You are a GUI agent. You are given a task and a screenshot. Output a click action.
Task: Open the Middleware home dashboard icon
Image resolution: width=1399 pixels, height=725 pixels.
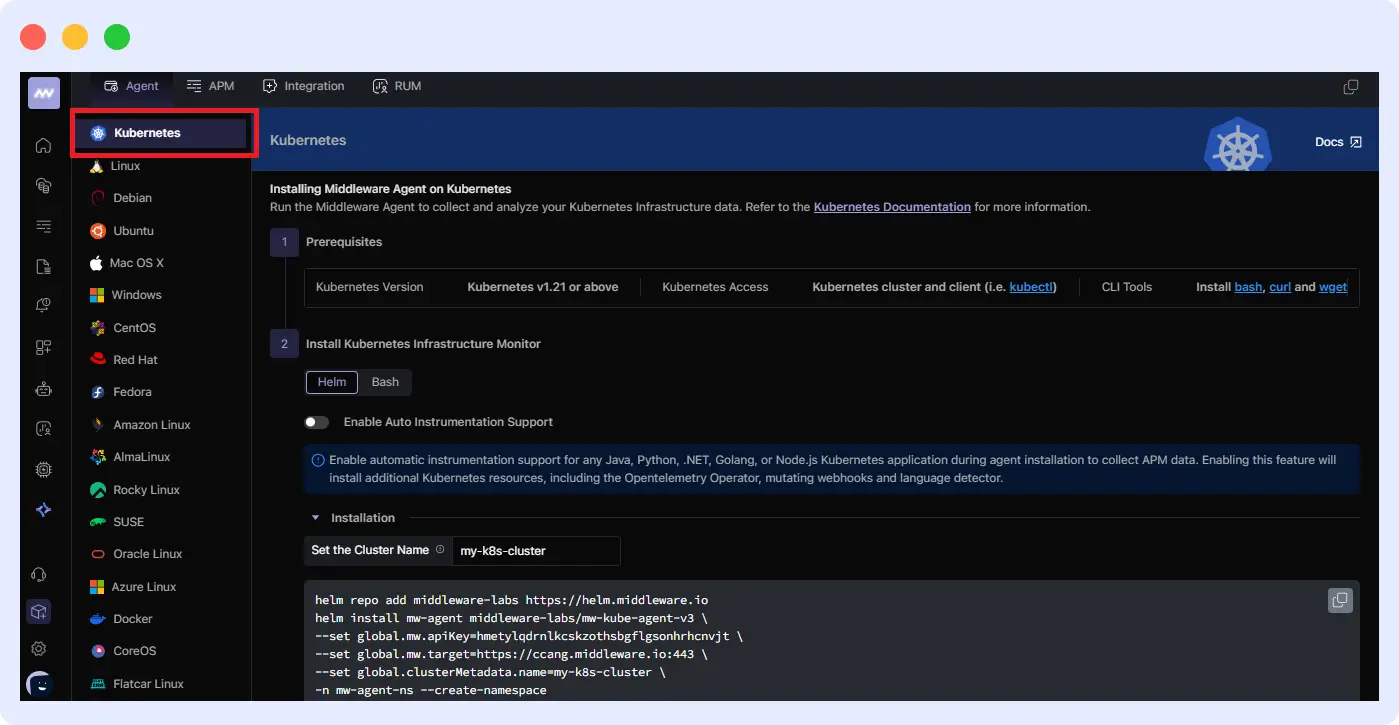pos(43,145)
